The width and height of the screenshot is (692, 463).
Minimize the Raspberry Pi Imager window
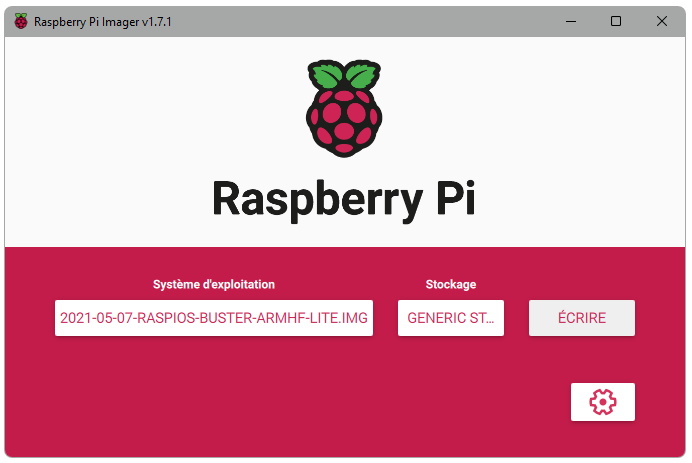pos(569,21)
